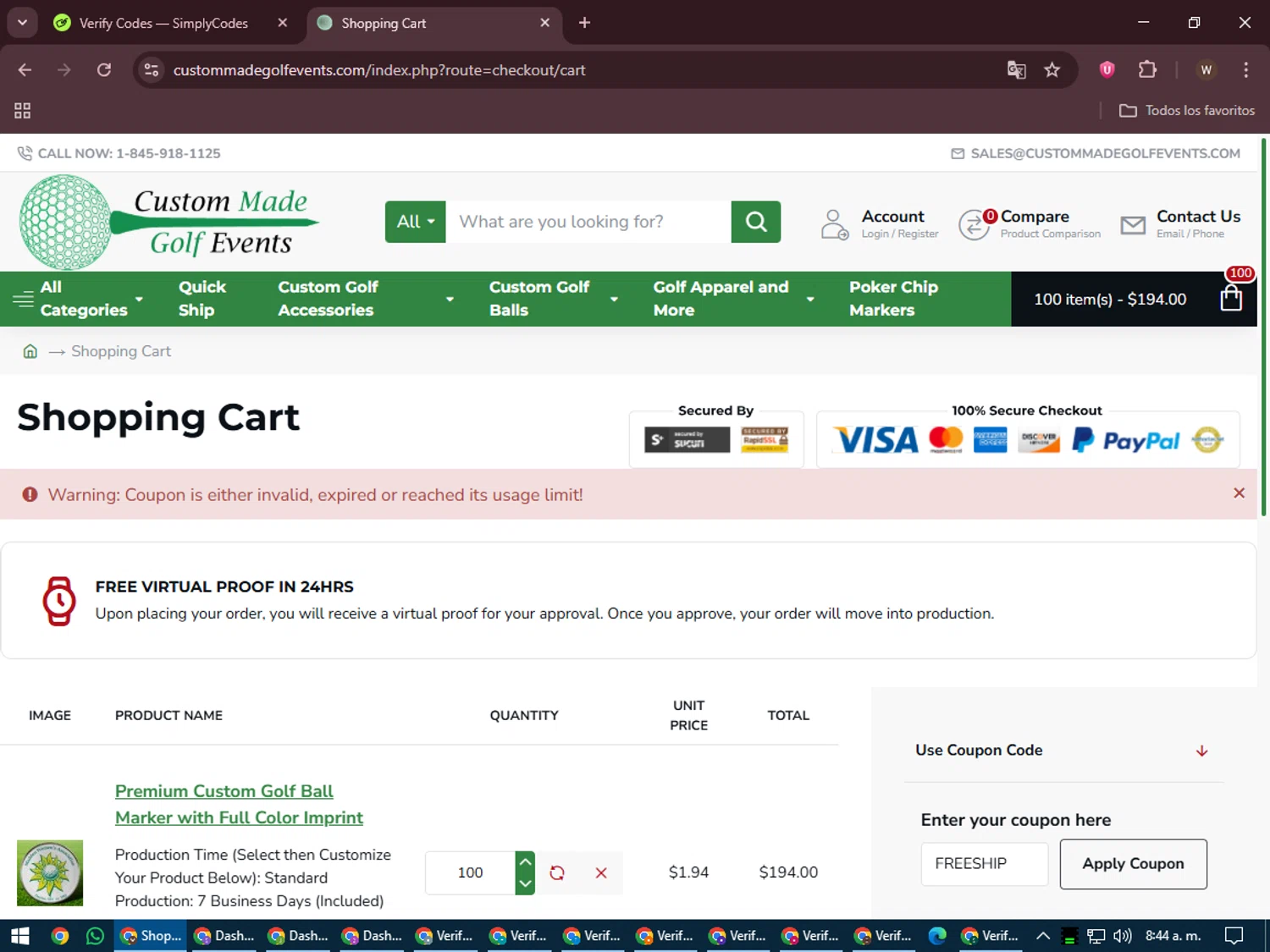Open the first Dash taskbar Chrome window
Screen dimensions: 1270x952
[x=226, y=936]
